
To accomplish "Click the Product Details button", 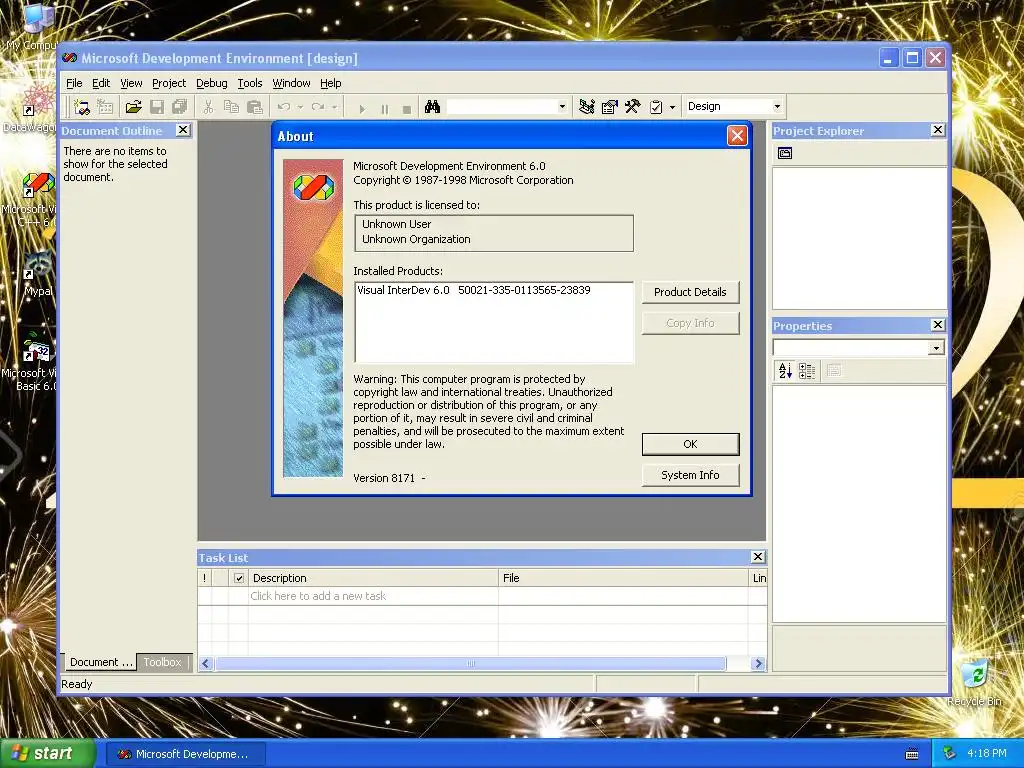I will (x=690, y=293).
